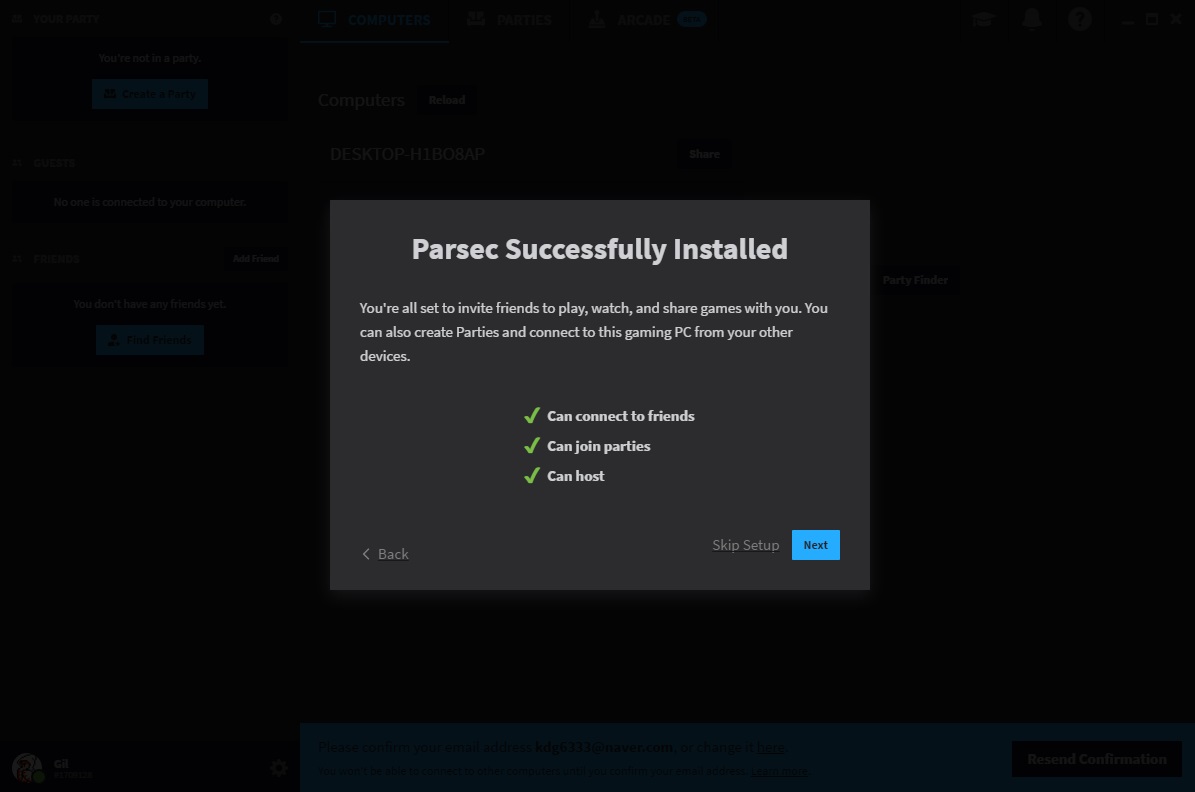This screenshot has height=792, width=1195.
Task: Click the 'here' link to change email
Action: [770, 748]
